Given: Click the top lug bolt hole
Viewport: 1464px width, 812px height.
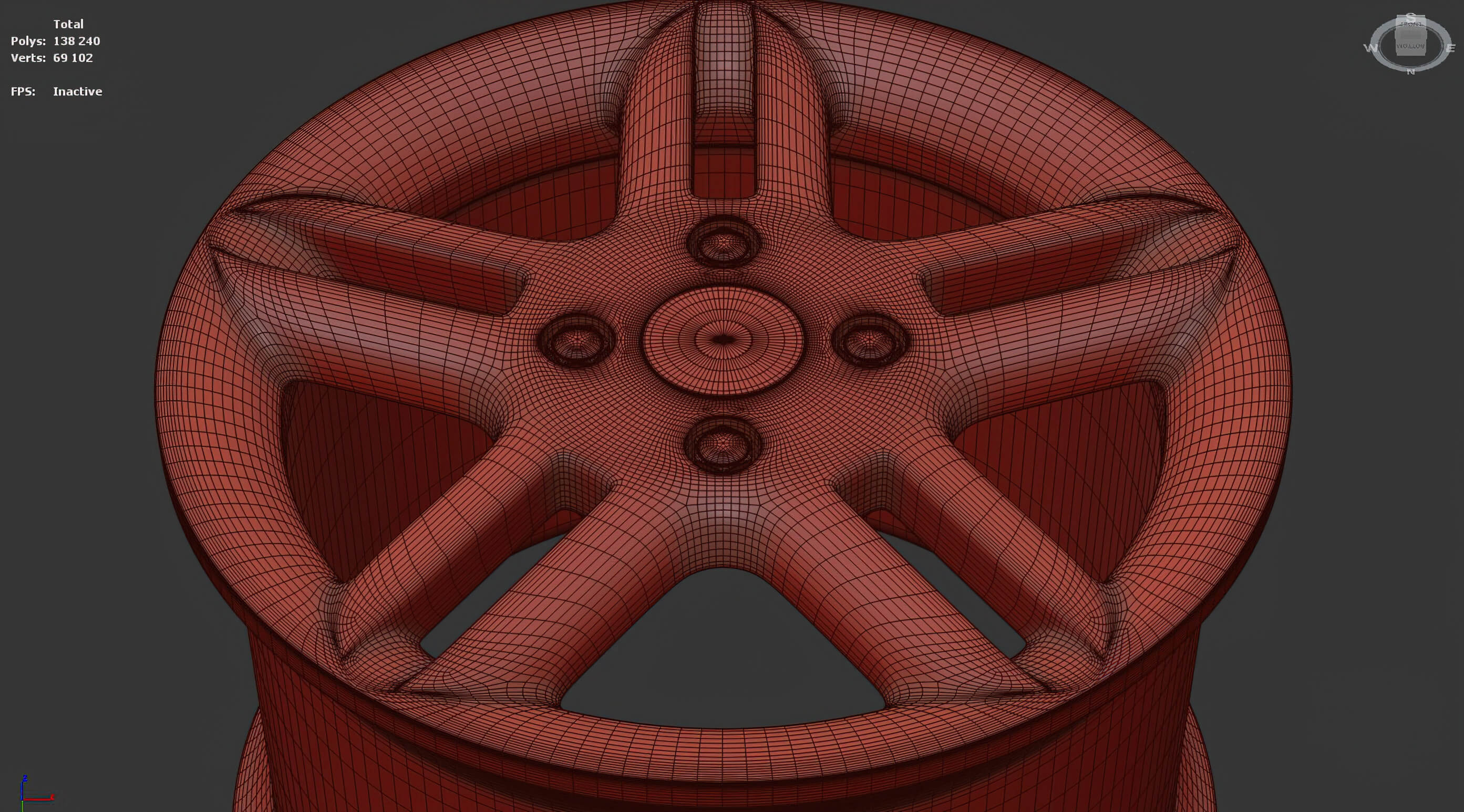Looking at the screenshot, I should point(723,243).
